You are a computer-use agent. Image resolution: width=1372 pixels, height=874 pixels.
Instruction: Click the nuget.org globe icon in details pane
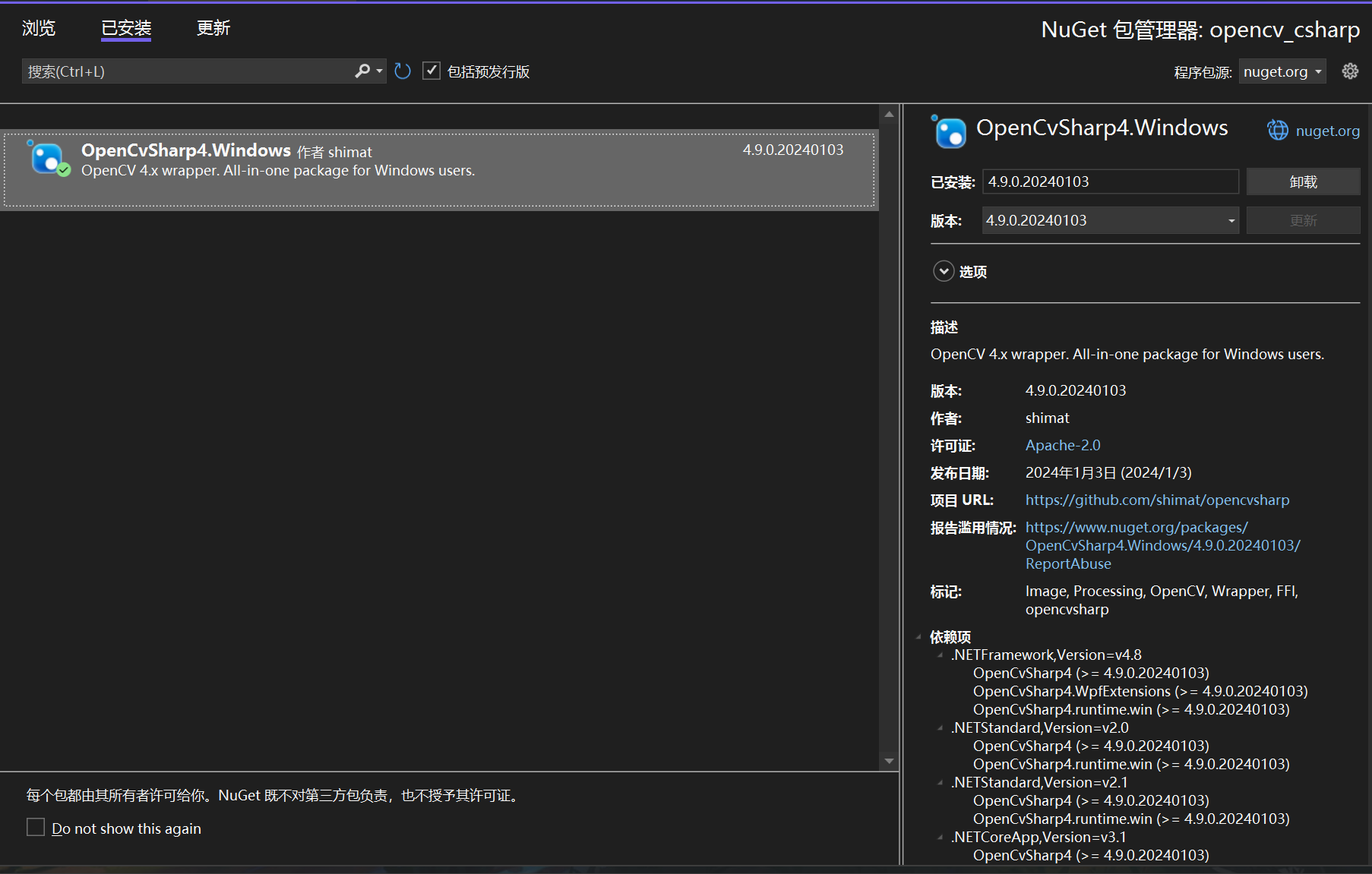[x=1278, y=130]
